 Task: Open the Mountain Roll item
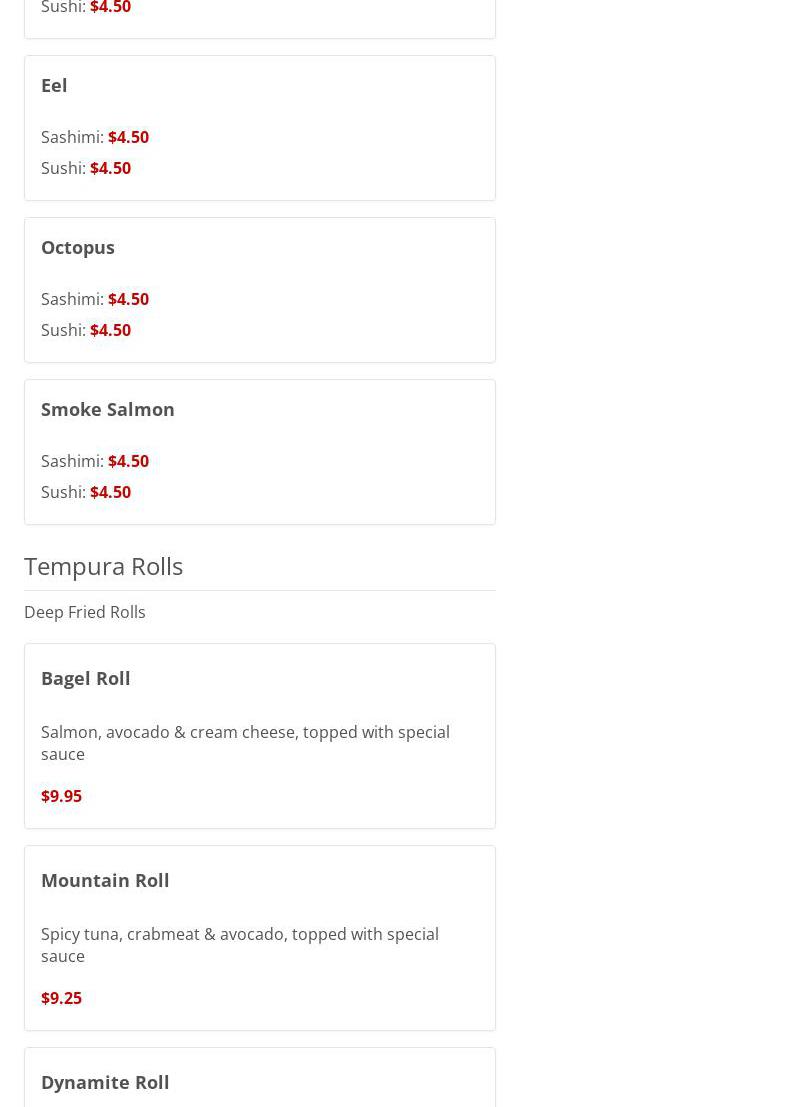point(105,880)
